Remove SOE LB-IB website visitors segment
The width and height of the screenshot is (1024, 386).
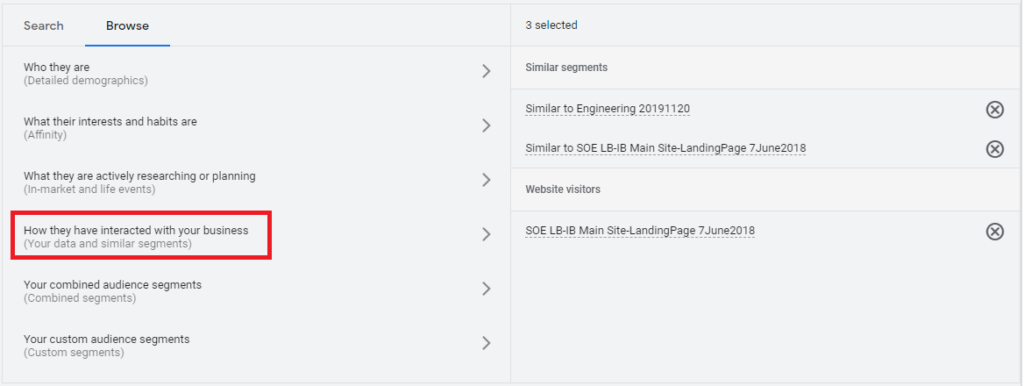point(994,231)
